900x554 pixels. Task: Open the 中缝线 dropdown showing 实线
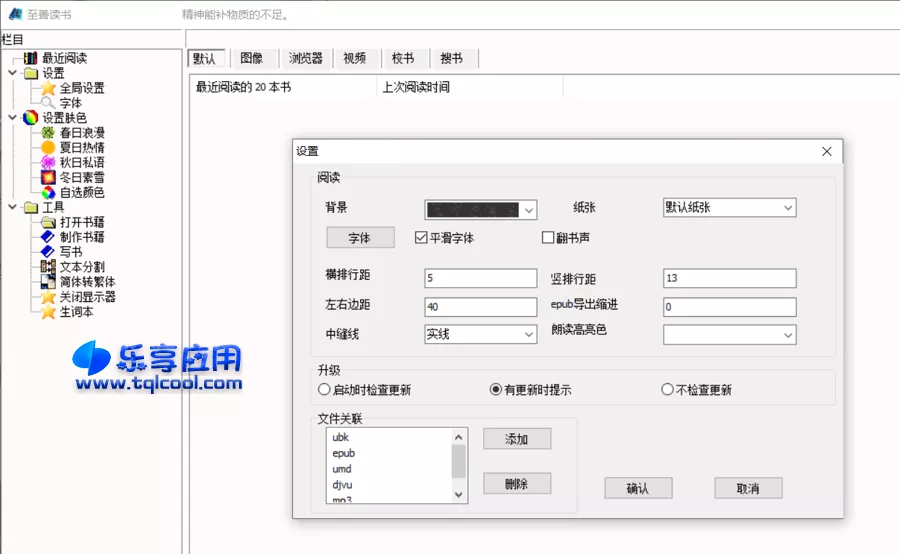tap(480, 334)
